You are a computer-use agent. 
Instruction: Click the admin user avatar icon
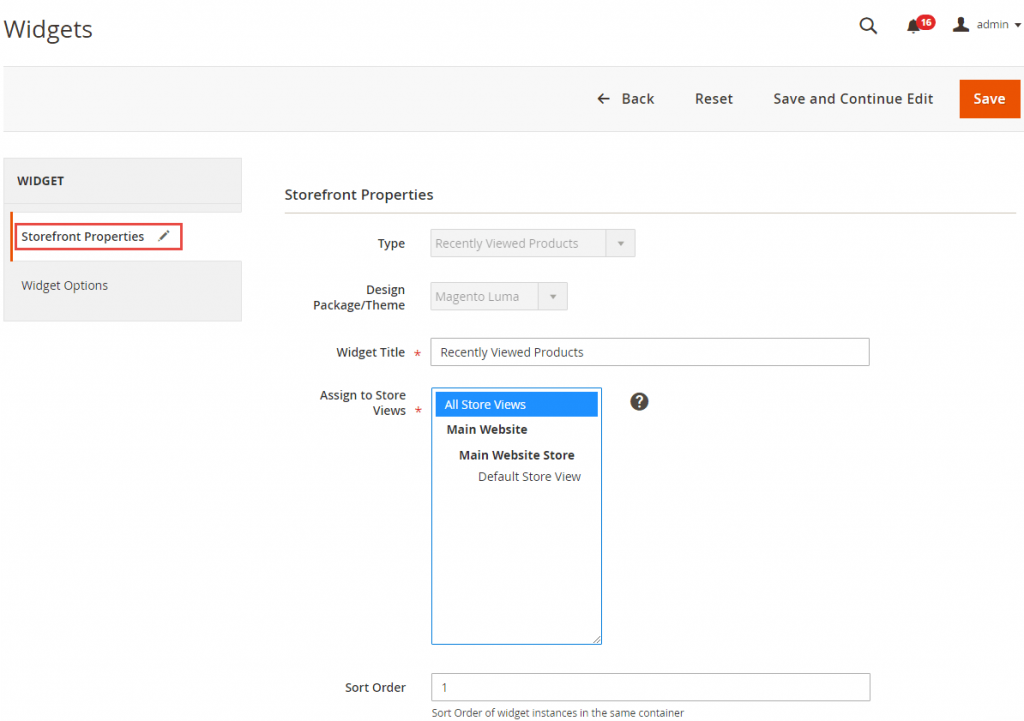[x=961, y=25]
